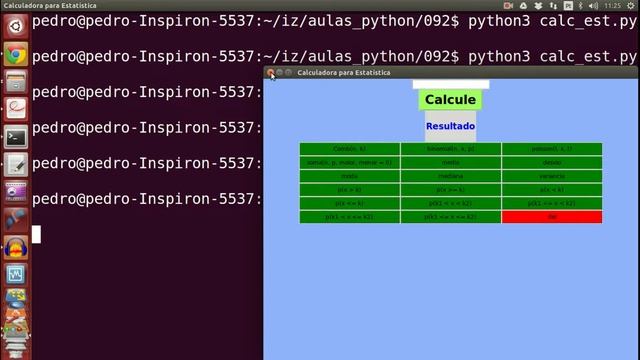Screen dimensions: 640x360
Task: Click the p(k1 < x <= k2) button
Action: pyautogui.click(x=349, y=217)
